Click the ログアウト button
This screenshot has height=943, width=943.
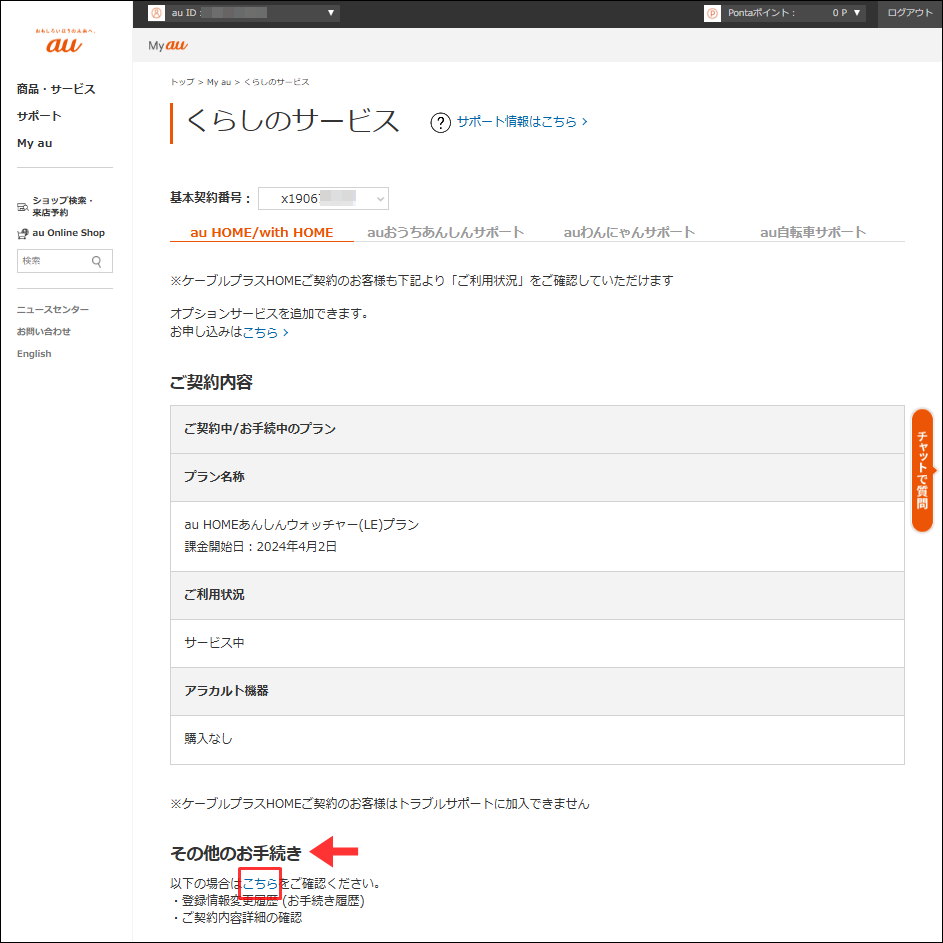point(912,13)
